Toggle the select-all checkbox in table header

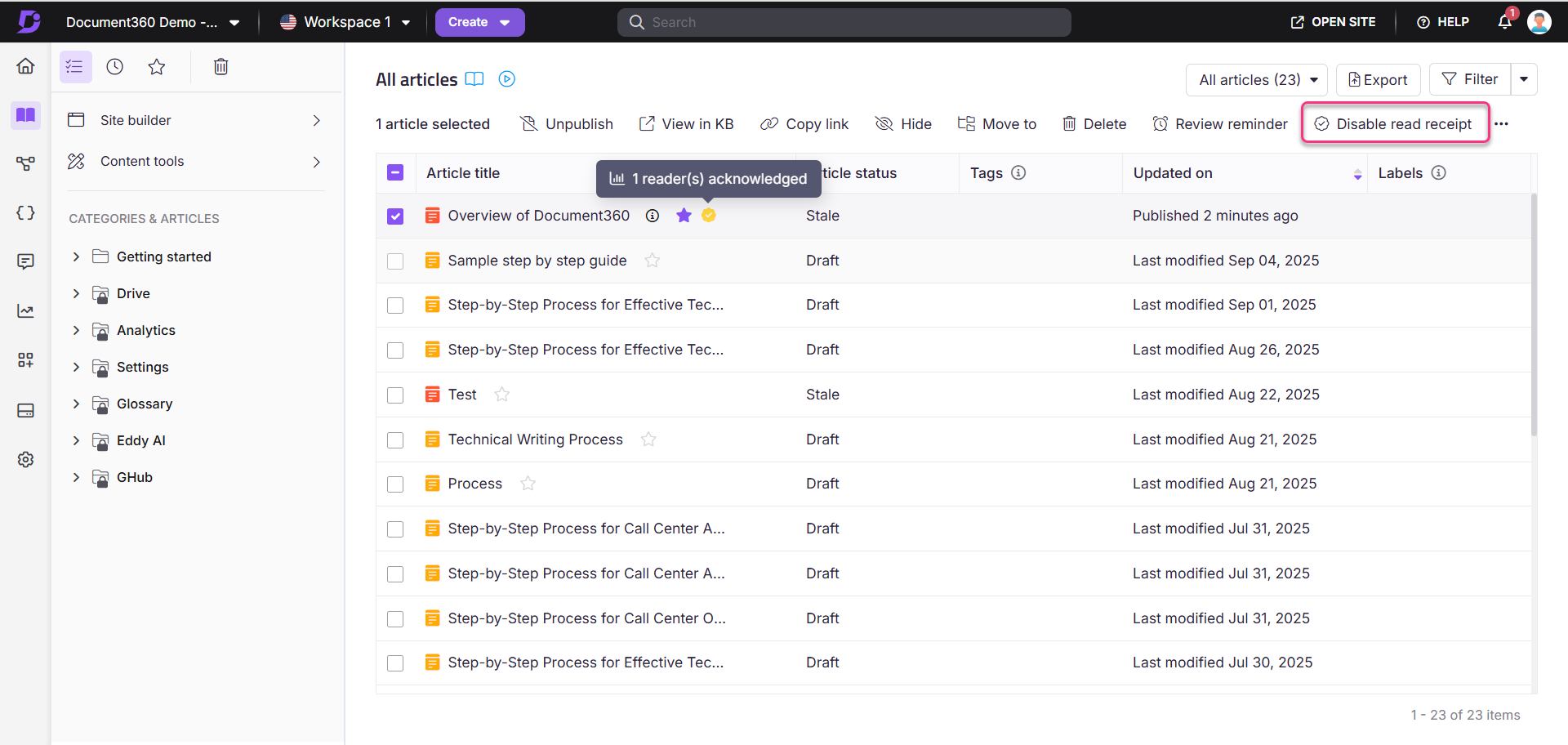tap(395, 173)
